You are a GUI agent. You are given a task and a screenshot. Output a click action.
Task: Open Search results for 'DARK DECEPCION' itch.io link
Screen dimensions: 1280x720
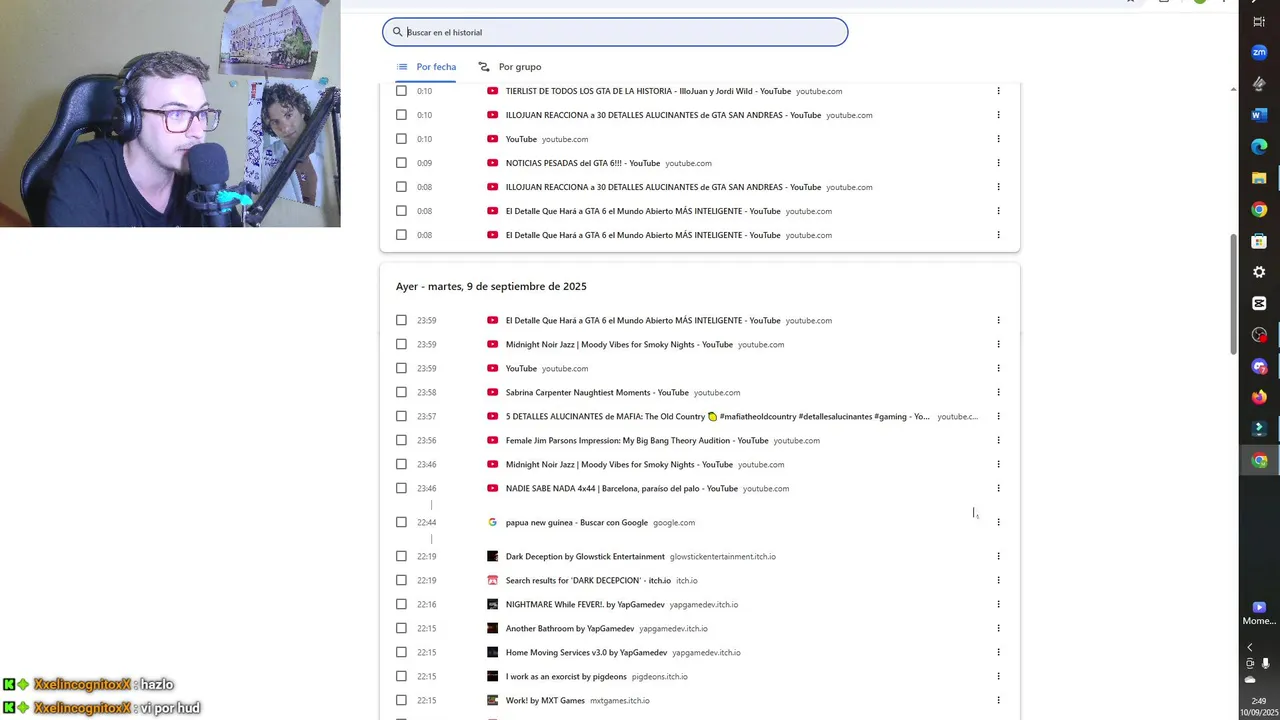tap(588, 580)
